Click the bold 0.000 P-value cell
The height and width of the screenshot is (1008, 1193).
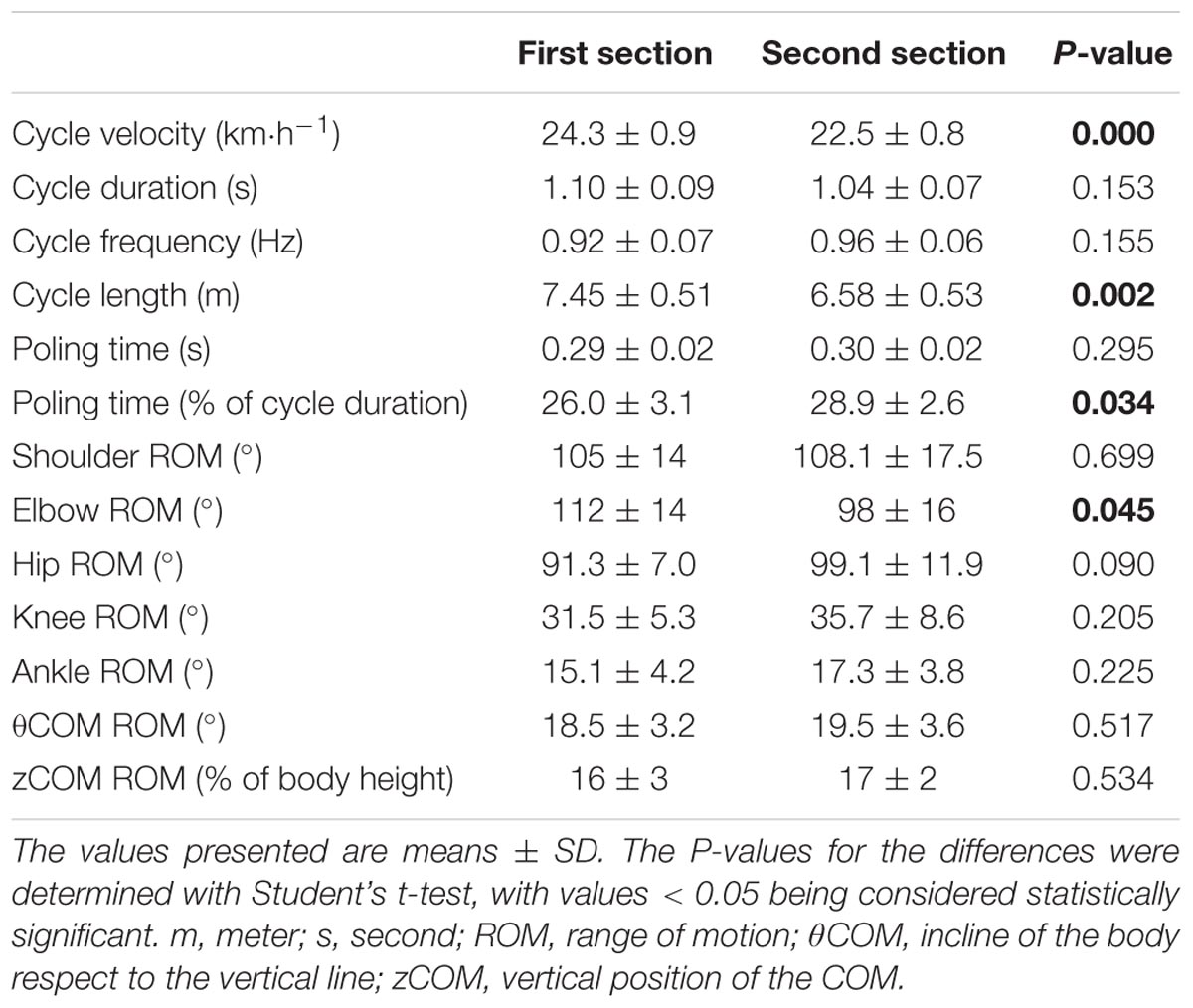coord(1112,134)
